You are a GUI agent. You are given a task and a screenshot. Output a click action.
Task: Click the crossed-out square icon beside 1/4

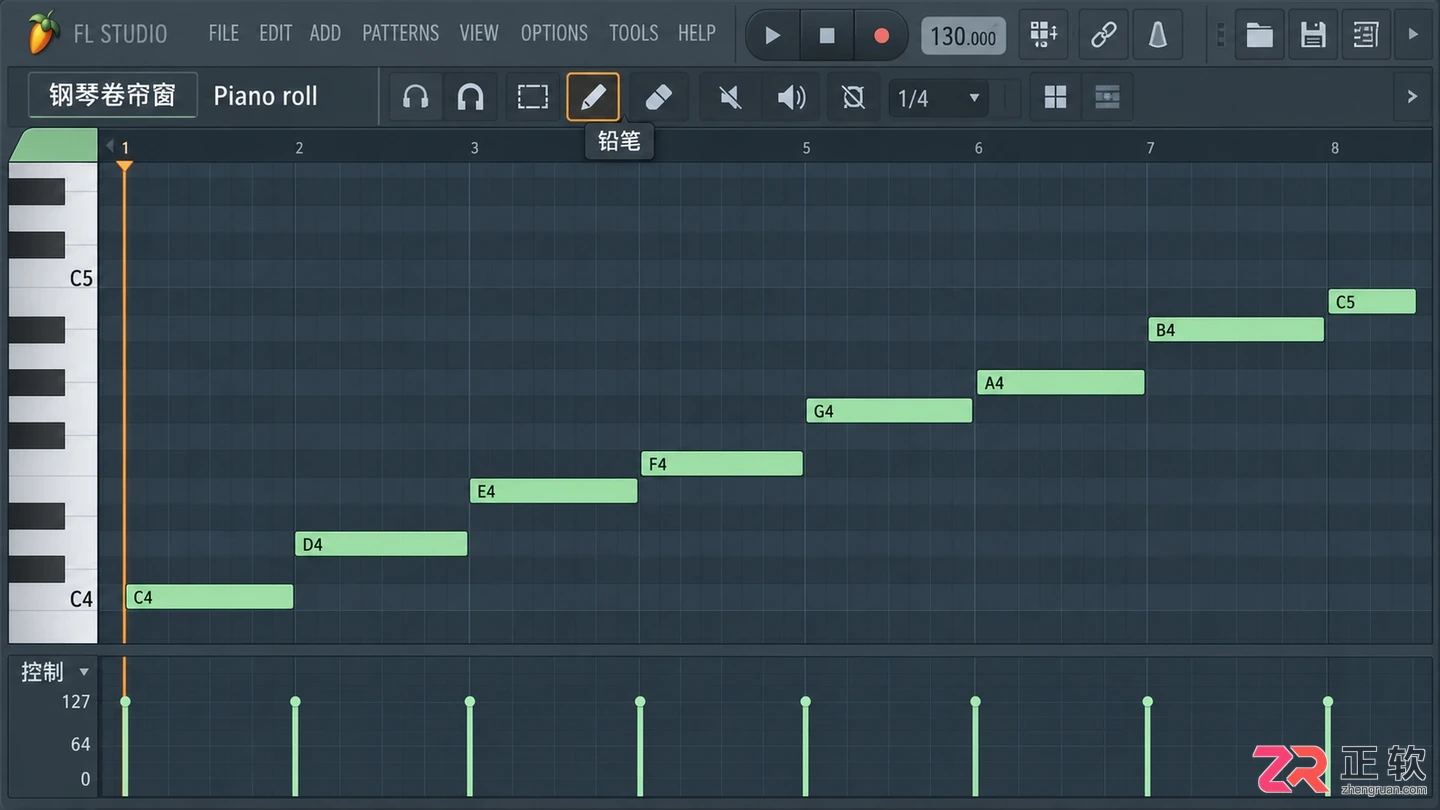[853, 97]
